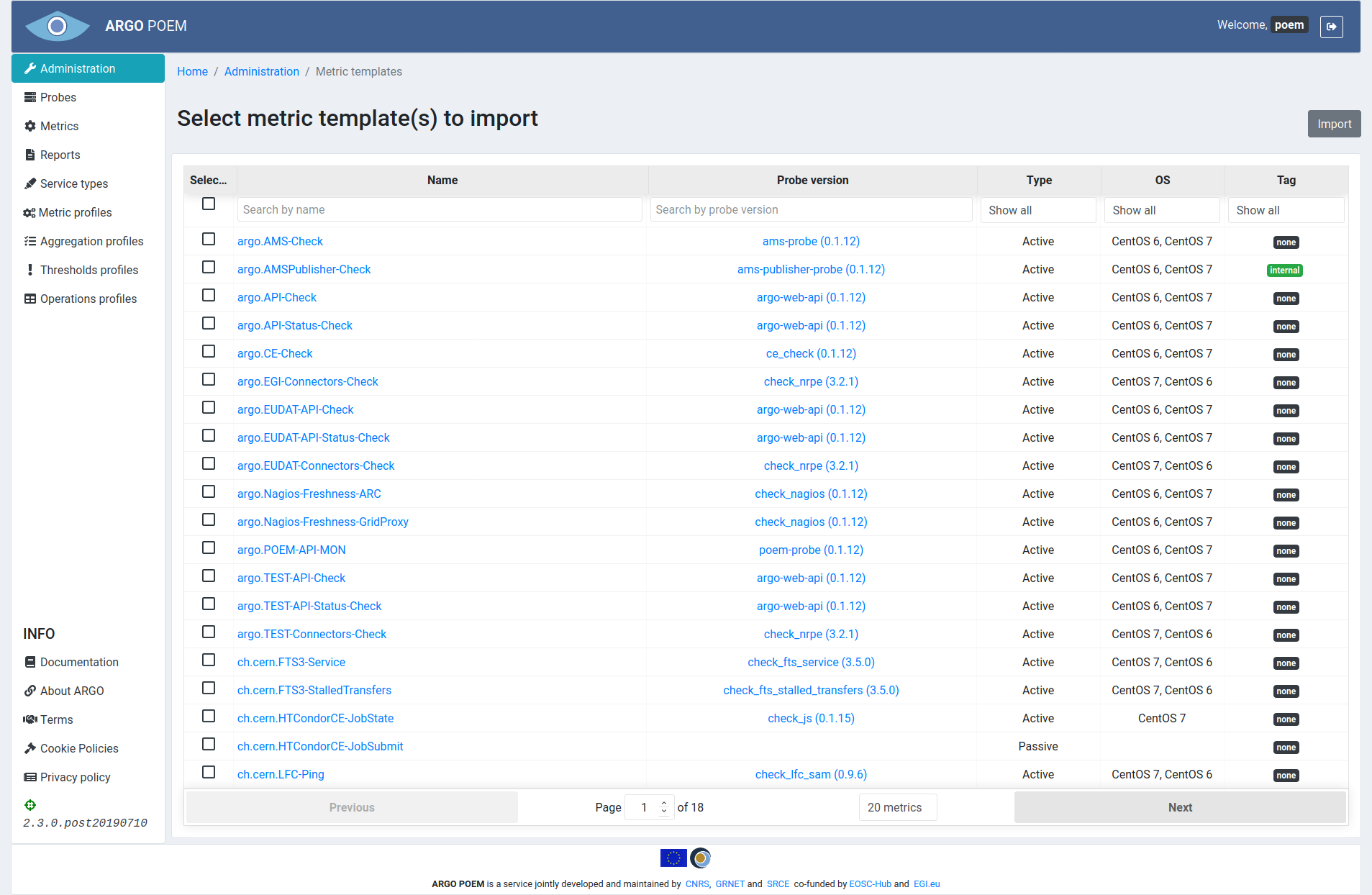The image size is (1372, 895).
Task: Click the Thresholds profiles exclamation icon
Action: [30, 270]
